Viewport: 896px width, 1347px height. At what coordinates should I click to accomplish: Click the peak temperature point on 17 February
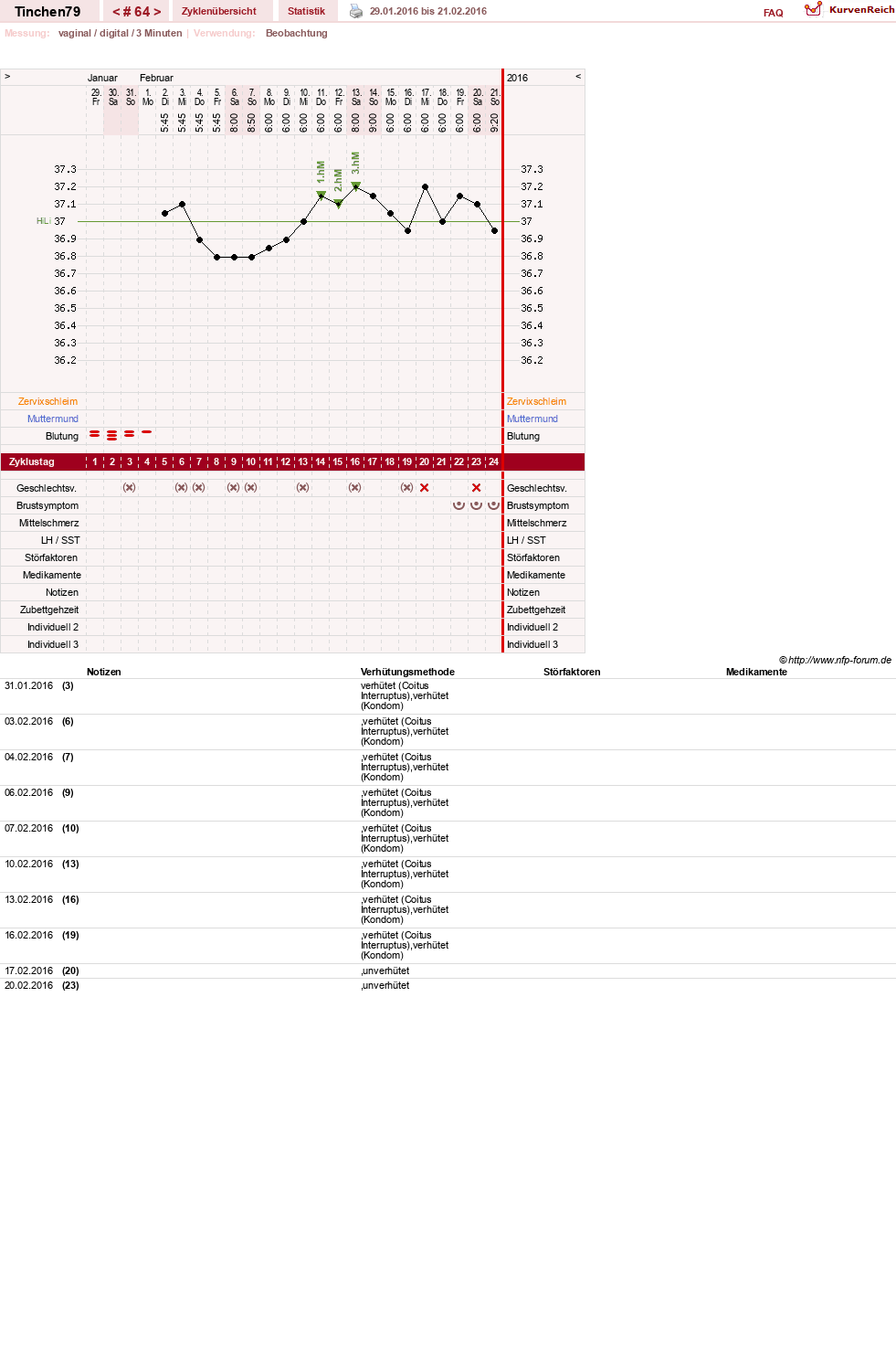pyautogui.click(x=425, y=186)
